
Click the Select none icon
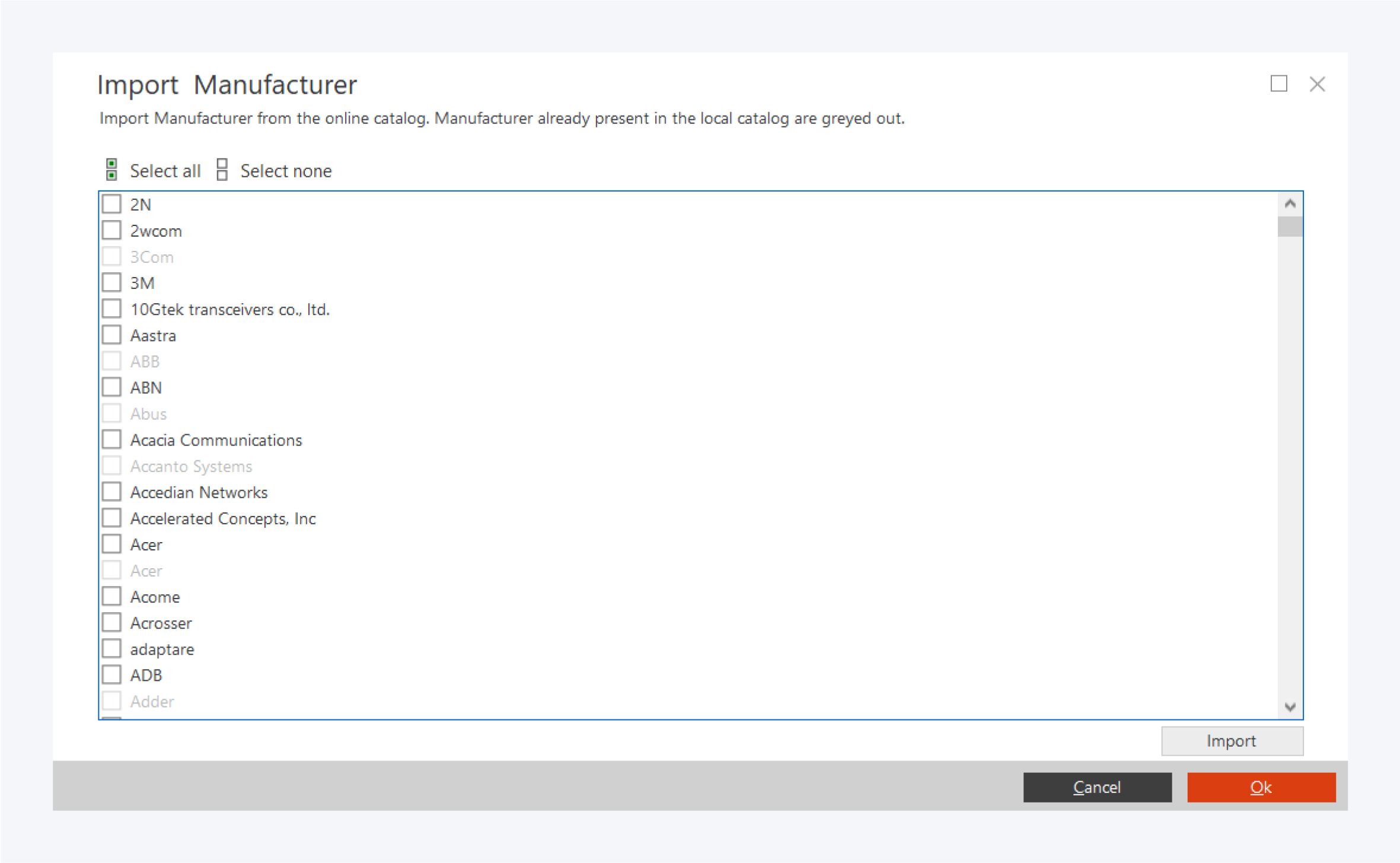coord(222,170)
